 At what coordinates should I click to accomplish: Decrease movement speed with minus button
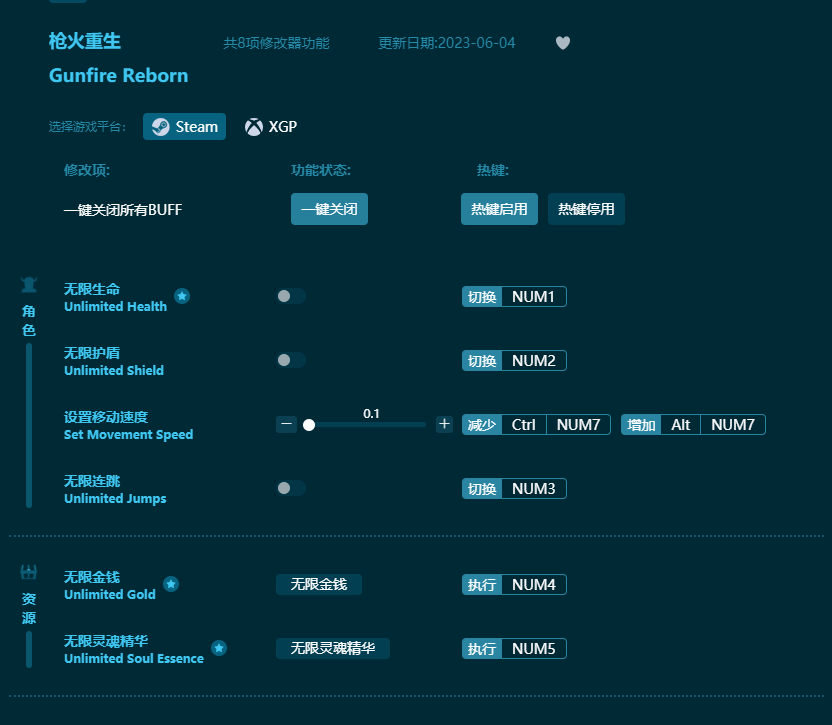[x=287, y=424]
